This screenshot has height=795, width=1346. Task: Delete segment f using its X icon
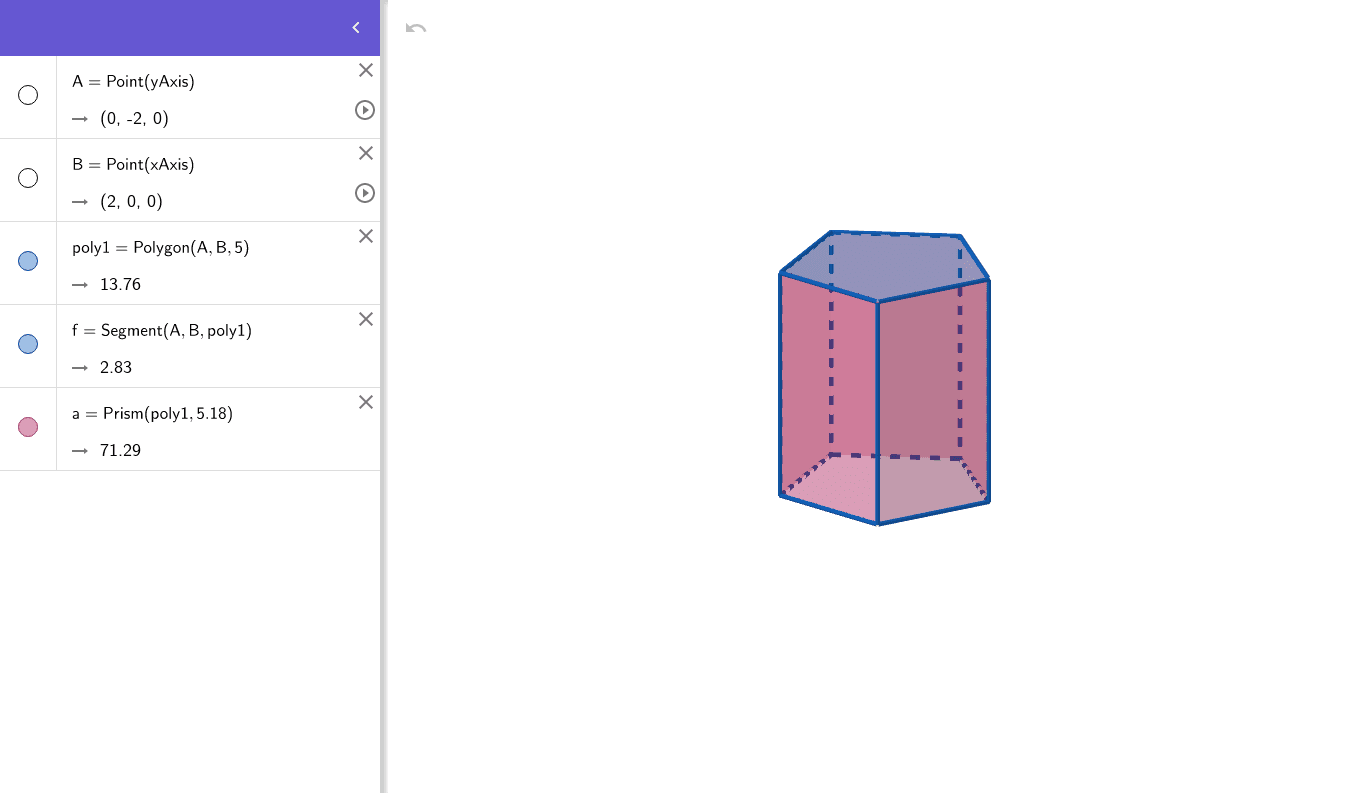coord(365,319)
